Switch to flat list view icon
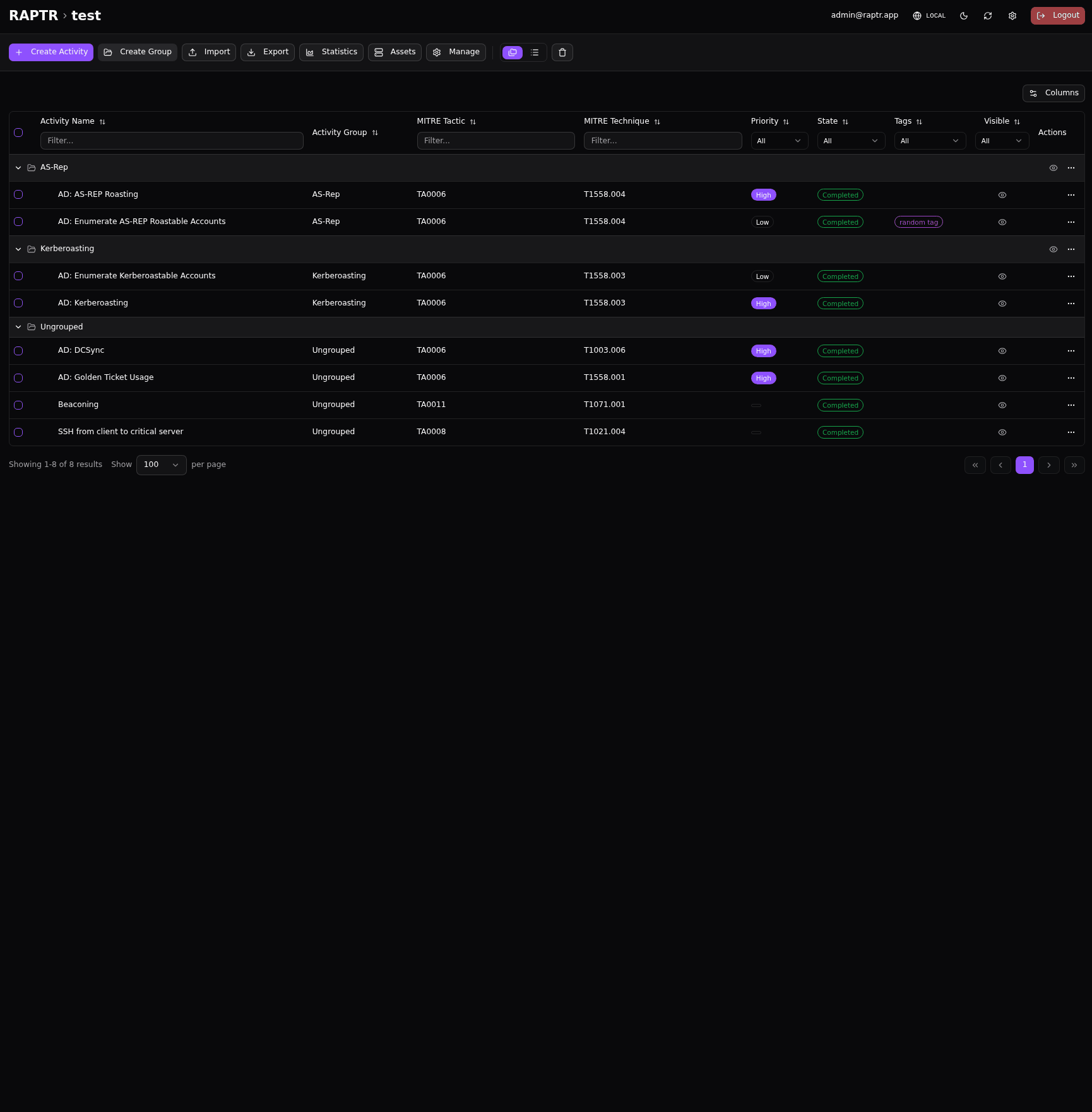The image size is (1092, 1112). click(535, 52)
